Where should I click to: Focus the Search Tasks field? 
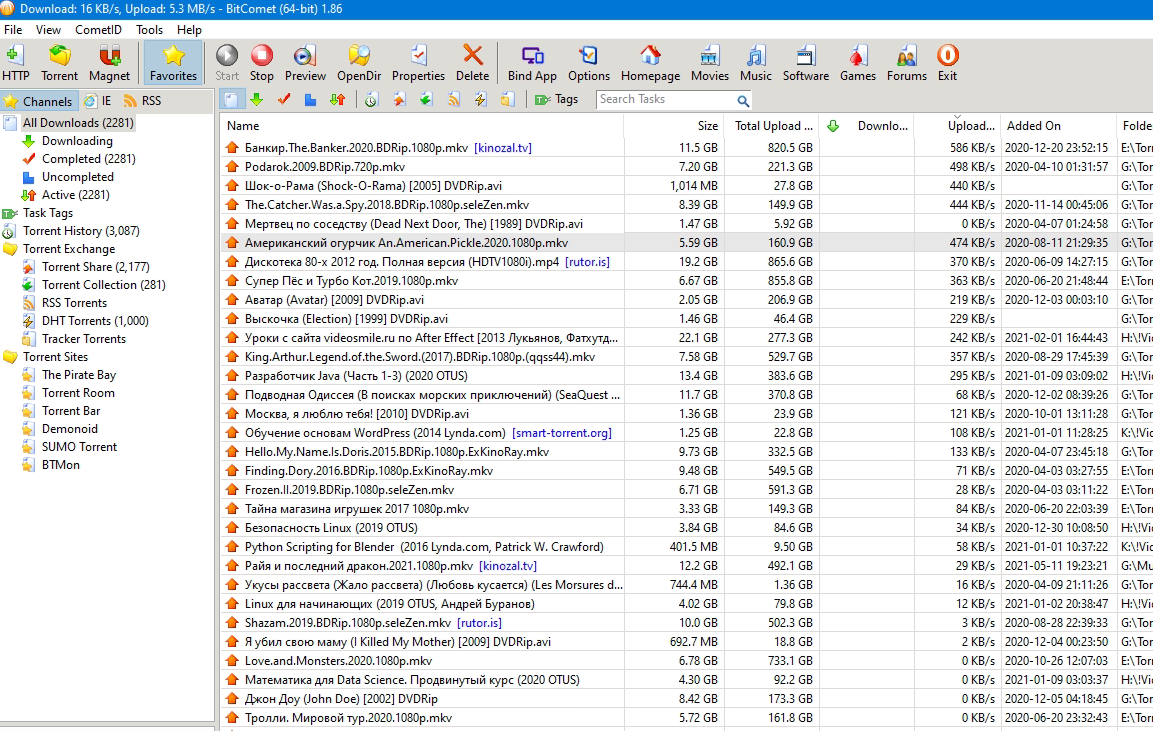coord(666,100)
